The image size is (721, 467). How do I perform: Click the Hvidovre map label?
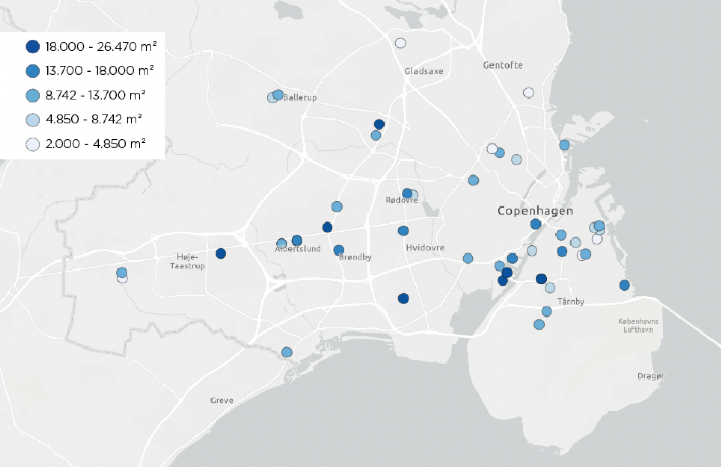coord(425,248)
